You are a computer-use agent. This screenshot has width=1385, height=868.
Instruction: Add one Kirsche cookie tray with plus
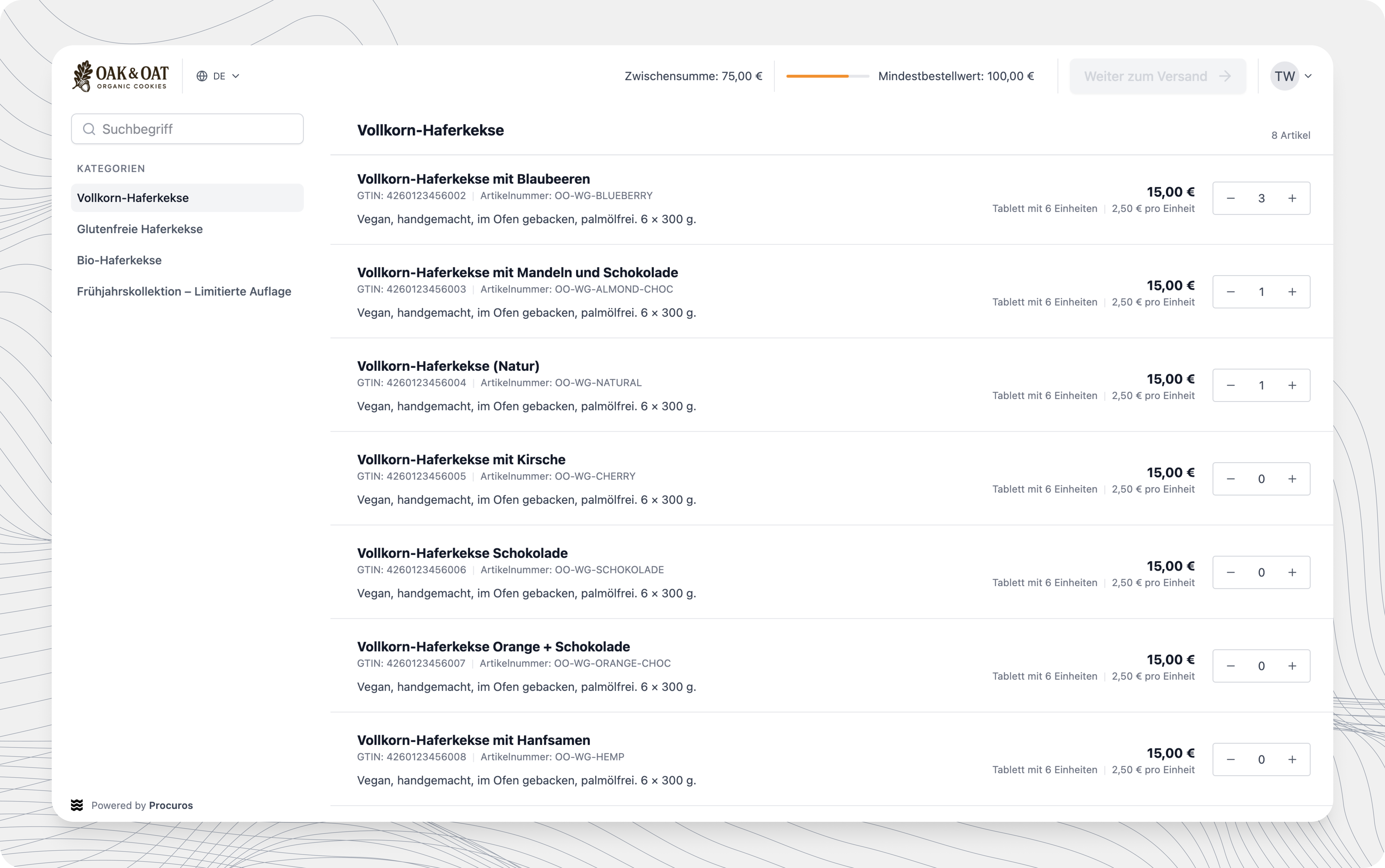(1292, 479)
